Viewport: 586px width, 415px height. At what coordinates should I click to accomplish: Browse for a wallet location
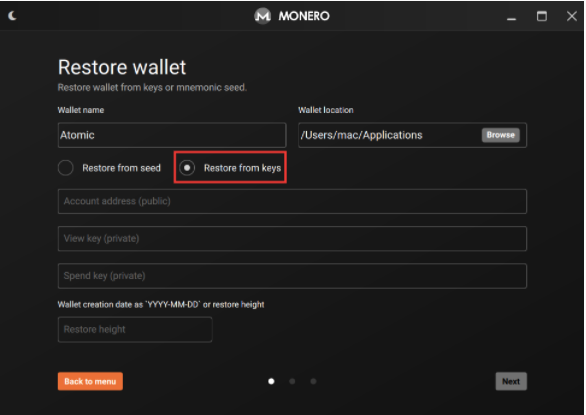pyautogui.click(x=500, y=135)
